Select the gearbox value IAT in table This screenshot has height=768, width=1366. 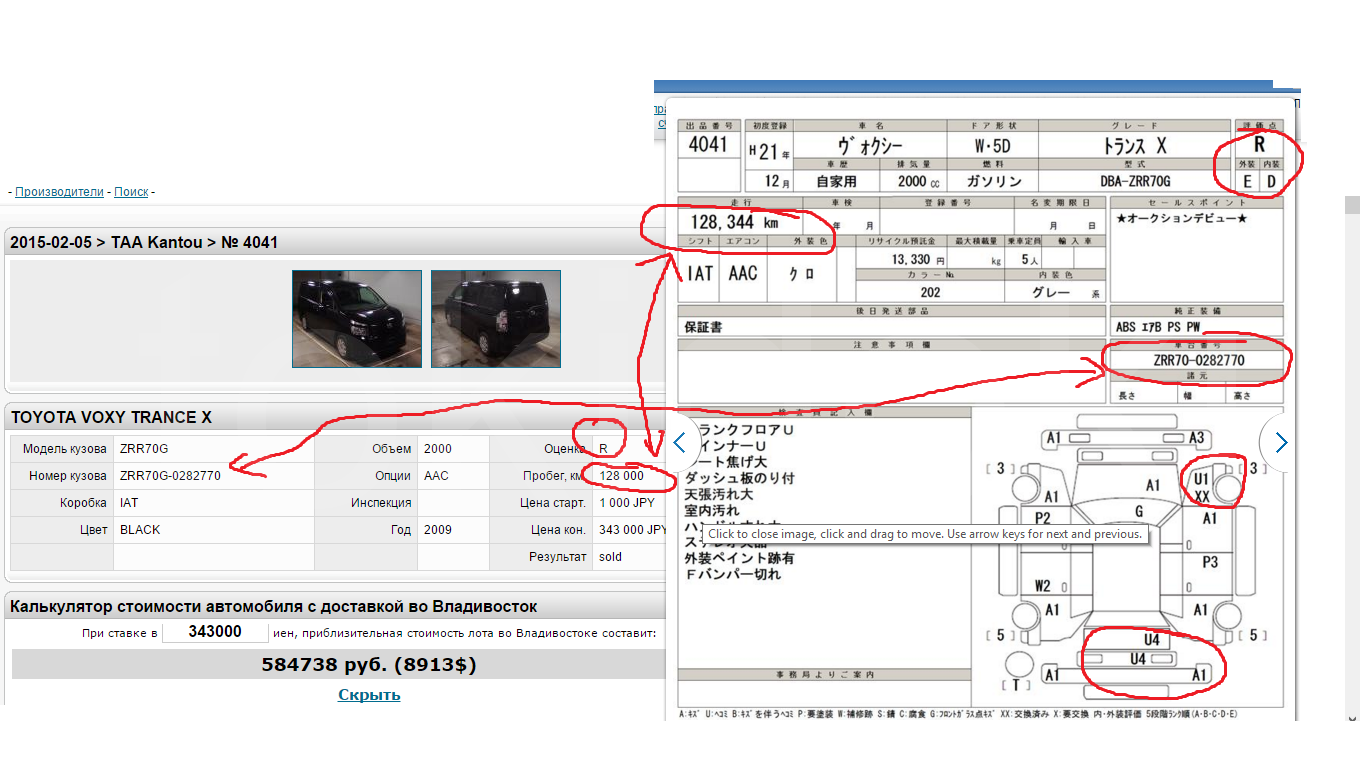[129, 503]
